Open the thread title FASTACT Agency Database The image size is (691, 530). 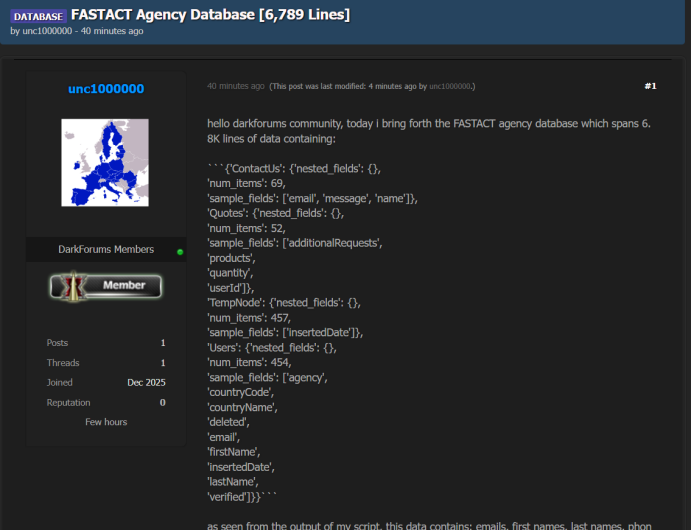point(211,15)
